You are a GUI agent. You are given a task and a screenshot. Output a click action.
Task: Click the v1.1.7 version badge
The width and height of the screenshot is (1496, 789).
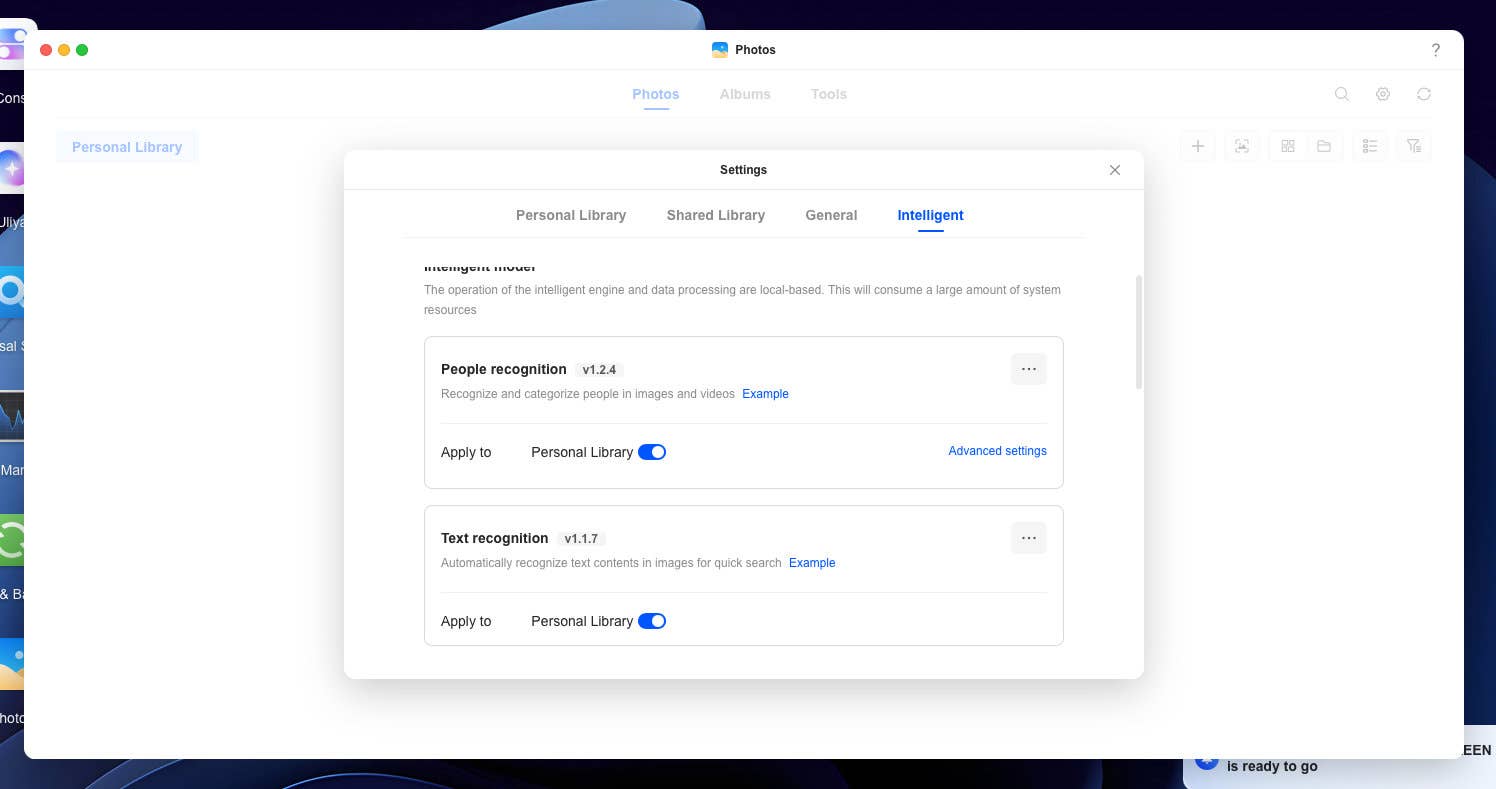[581, 539]
